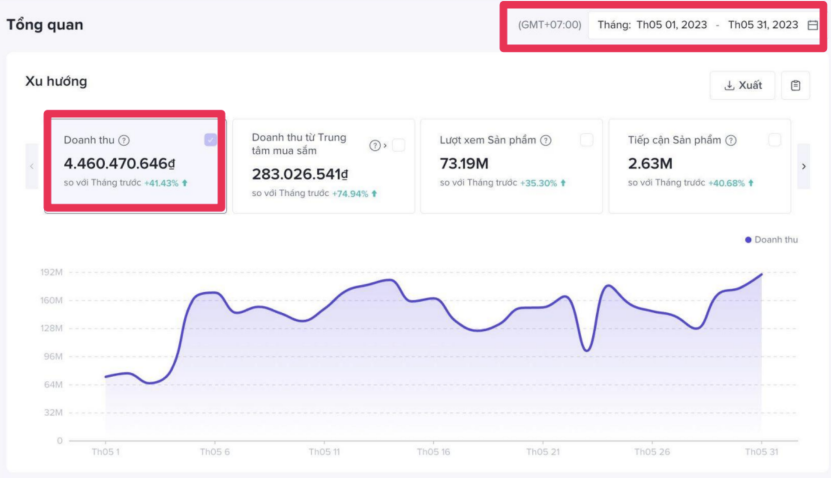Viewport: 831px width, 478px height.
Task: Click the clipboard icon beside Xuất
Action: pyautogui.click(x=795, y=86)
